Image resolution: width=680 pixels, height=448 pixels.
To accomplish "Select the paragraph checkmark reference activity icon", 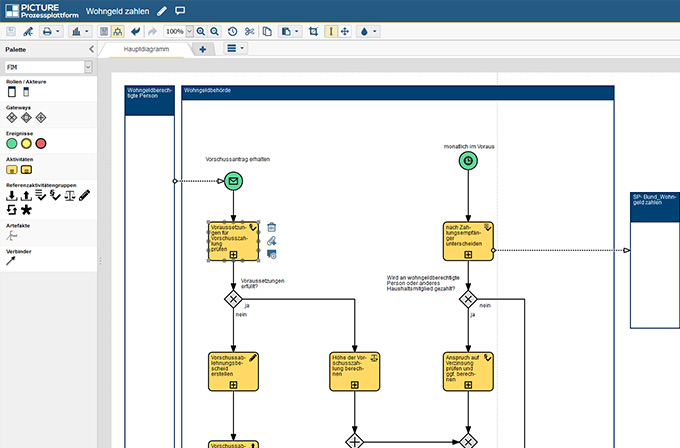I will click(55, 196).
